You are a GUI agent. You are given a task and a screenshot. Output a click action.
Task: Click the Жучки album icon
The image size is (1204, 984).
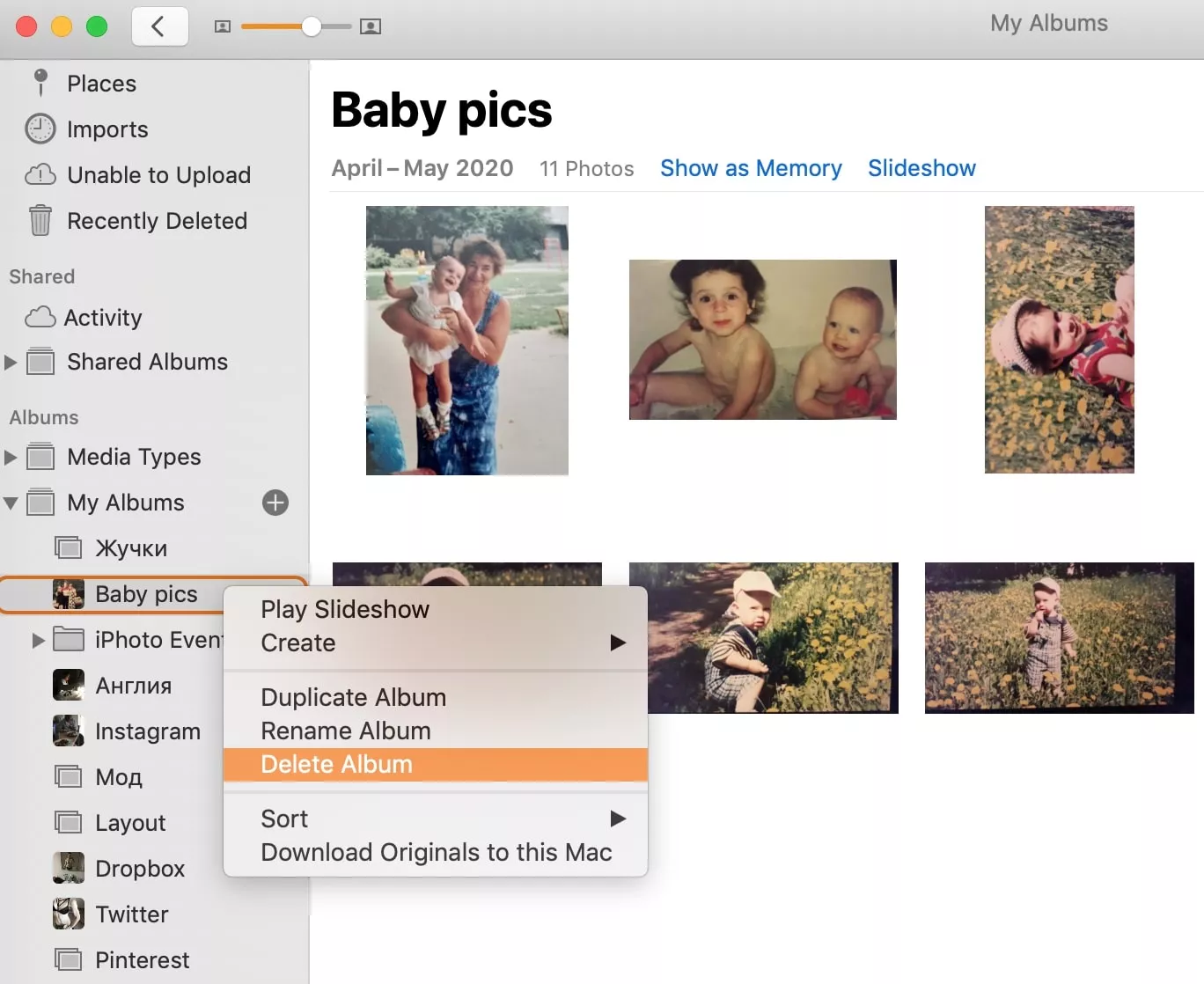click(x=69, y=548)
